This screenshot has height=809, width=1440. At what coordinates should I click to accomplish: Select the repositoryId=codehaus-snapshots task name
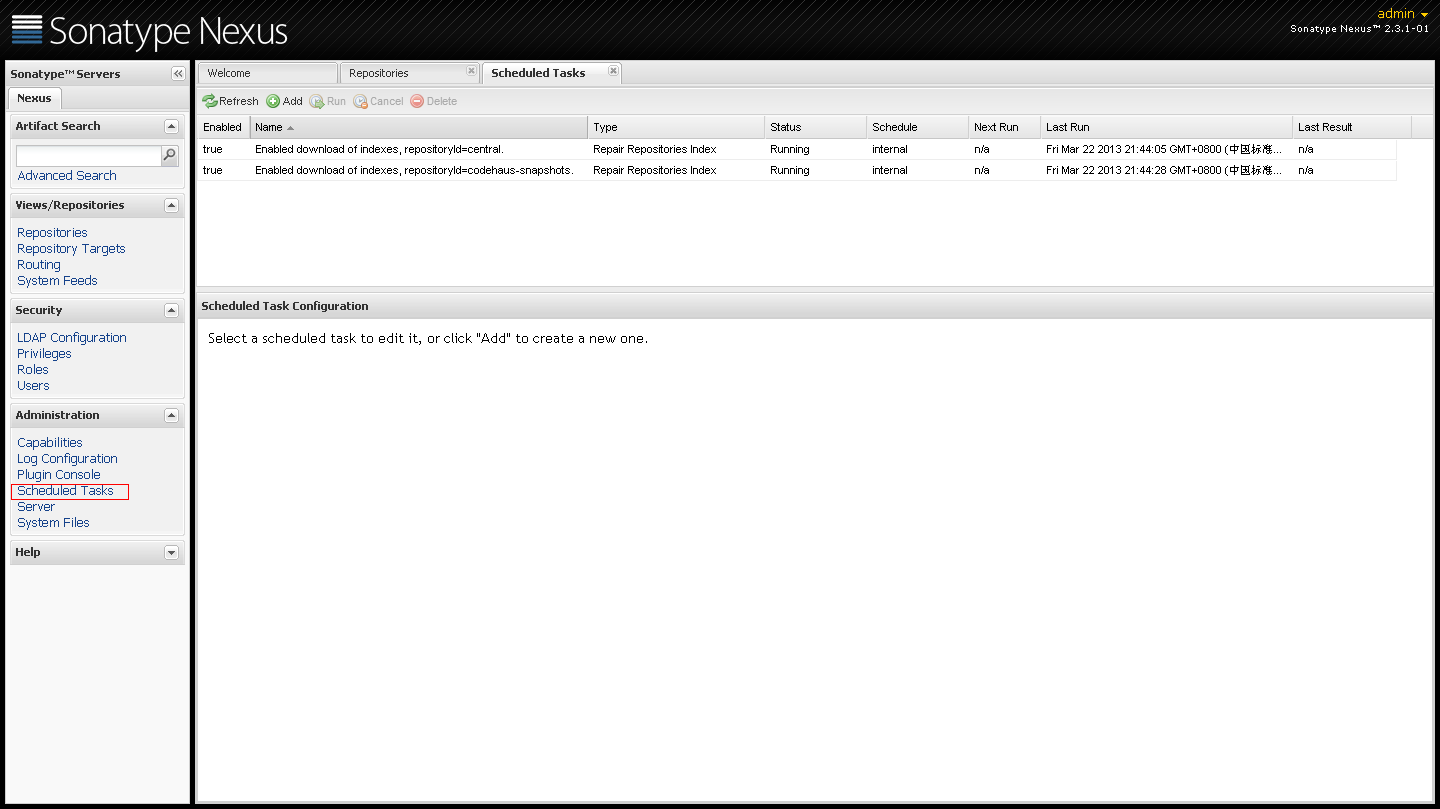[x=414, y=171]
